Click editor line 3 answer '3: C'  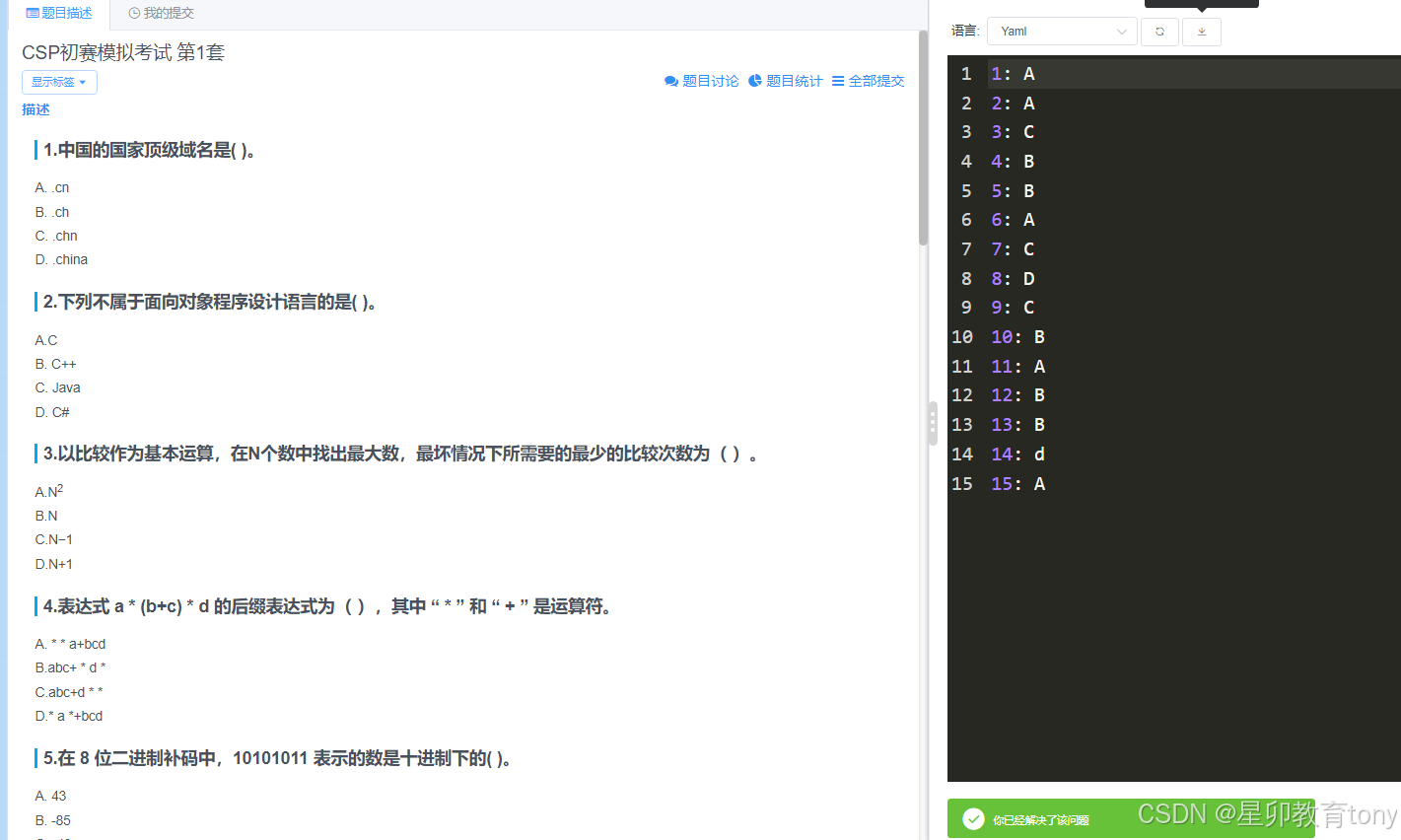tap(1013, 132)
